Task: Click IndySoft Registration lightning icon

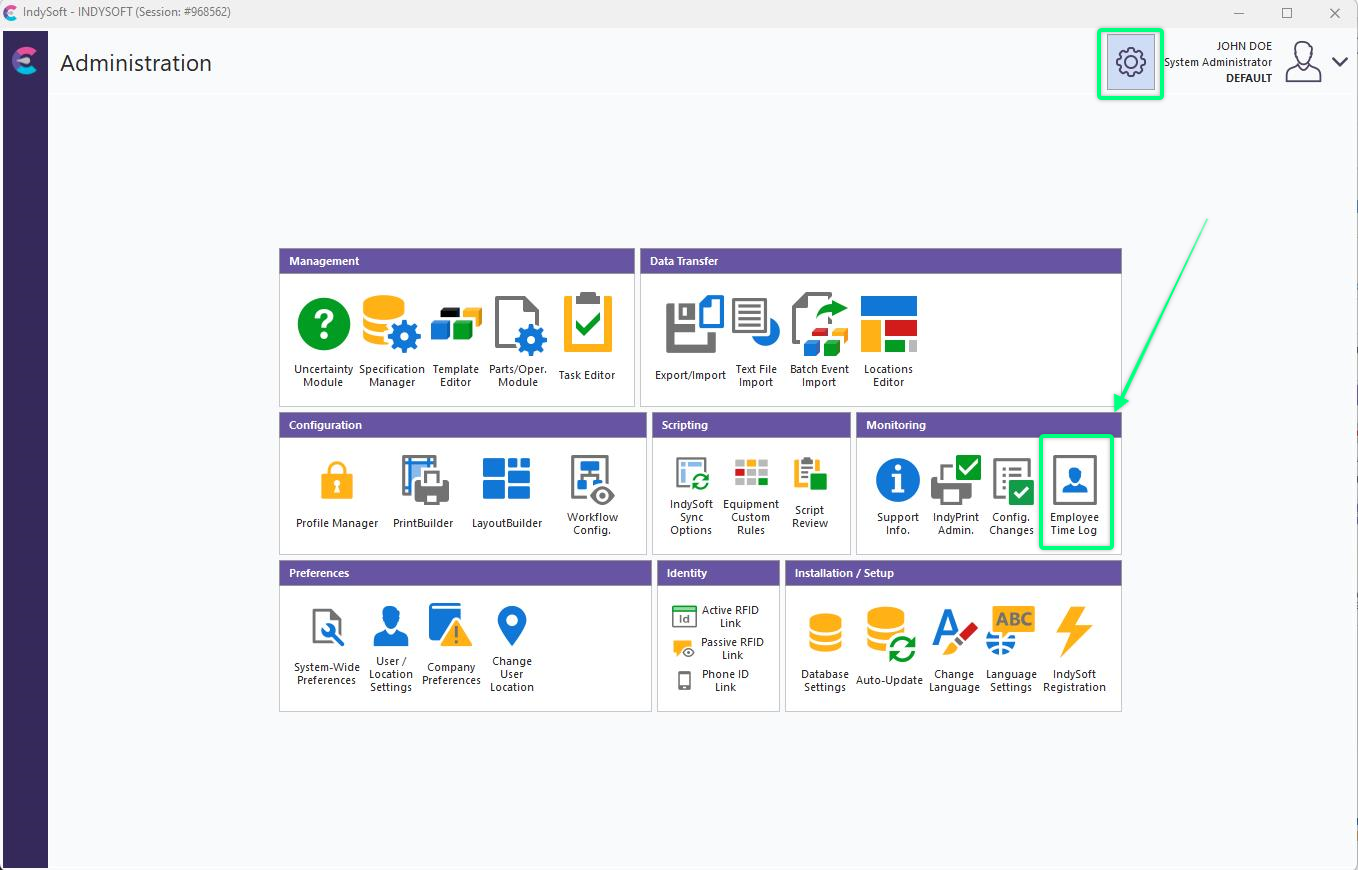Action: pos(1074,633)
